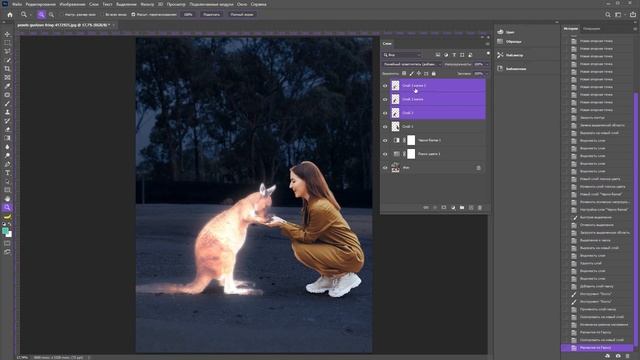This screenshot has height=360, width=640.
Task: Open the layer filter kind dropdown
Action: click(402, 55)
